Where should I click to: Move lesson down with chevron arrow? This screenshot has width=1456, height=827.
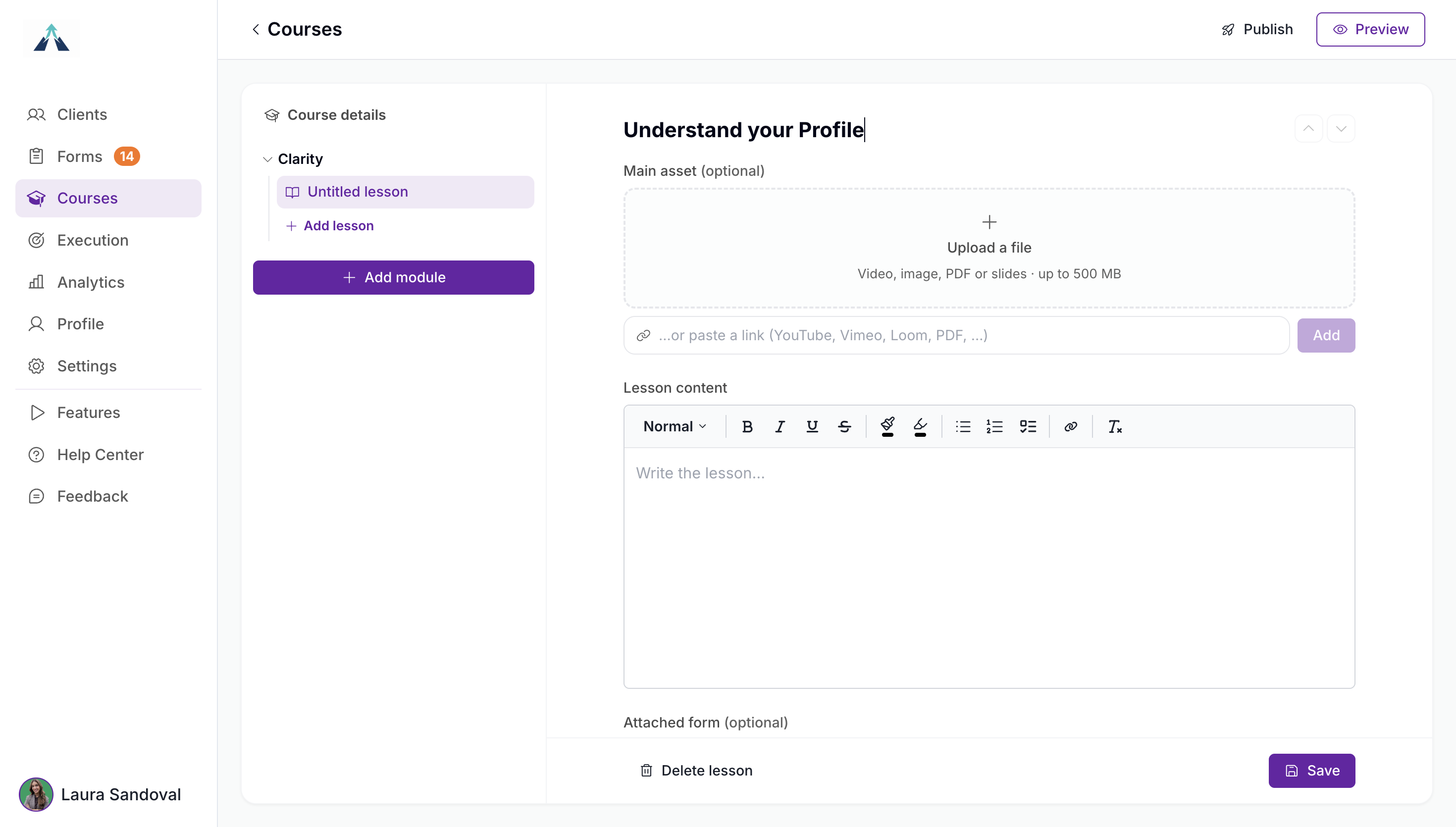[1341, 129]
